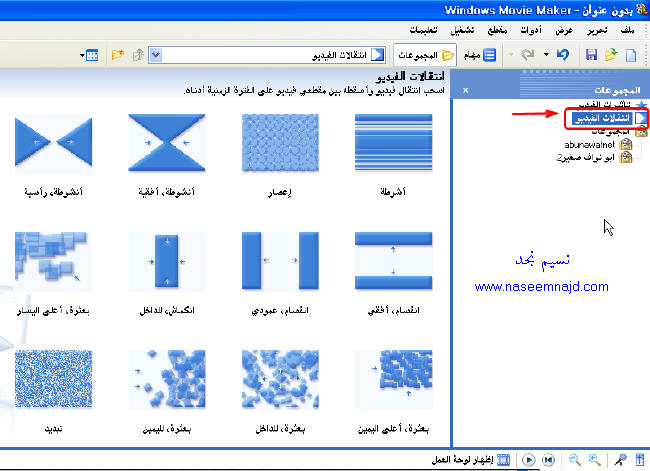Select the abunawafnet collection in tree
The width and height of the screenshot is (650, 471).
coord(590,144)
